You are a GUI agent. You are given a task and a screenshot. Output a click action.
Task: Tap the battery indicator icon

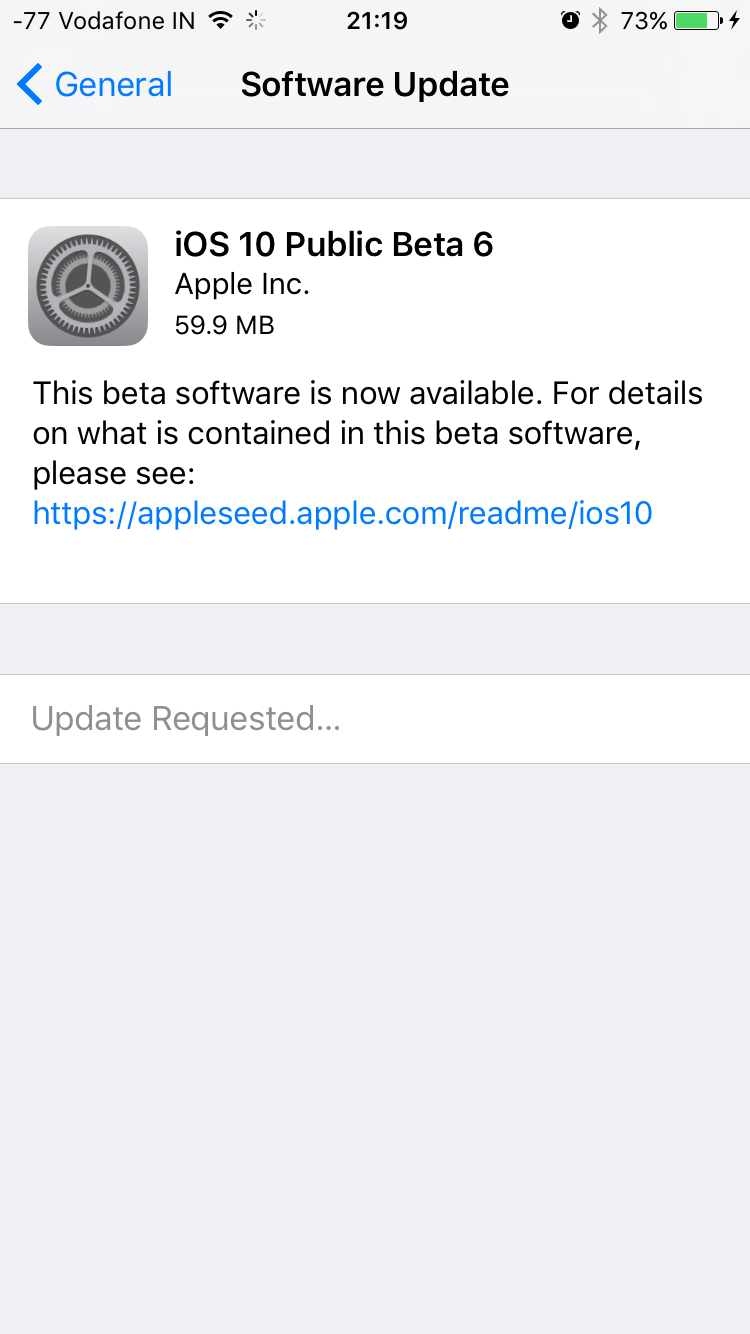point(698,20)
